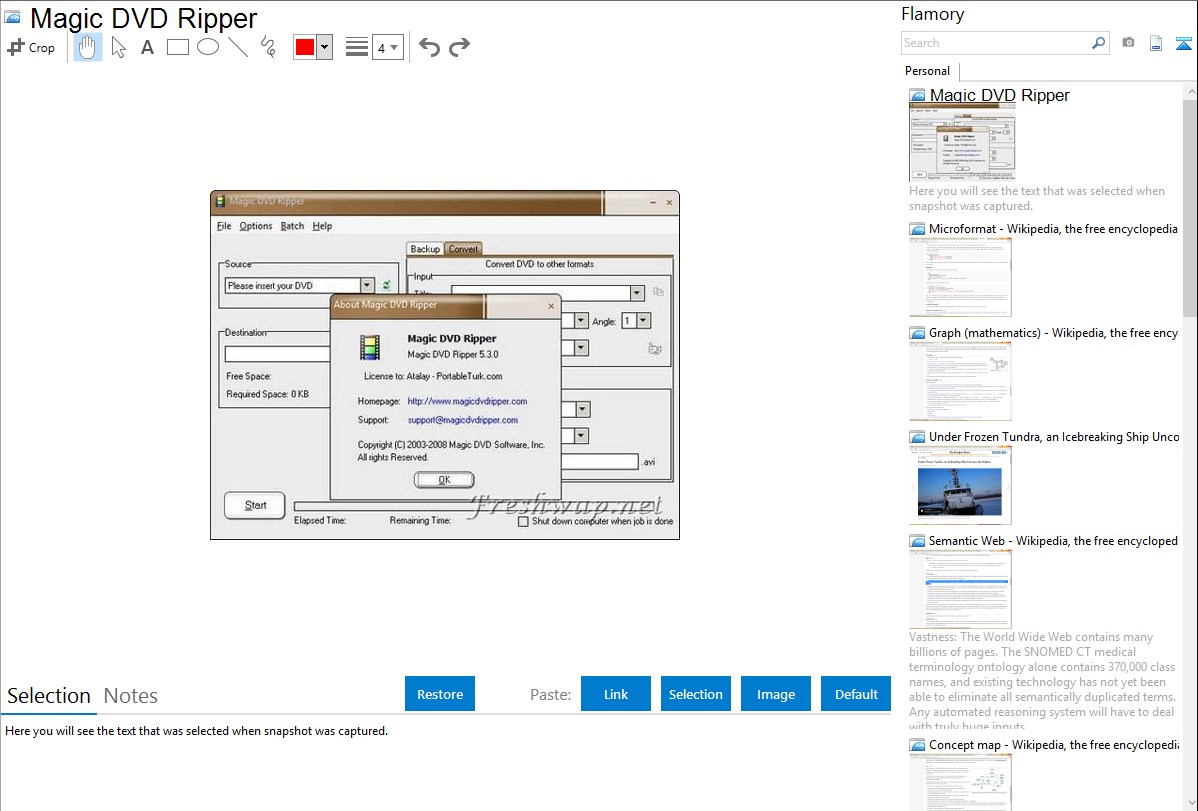
Task: Click the Start button
Action: [x=254, y=505]
